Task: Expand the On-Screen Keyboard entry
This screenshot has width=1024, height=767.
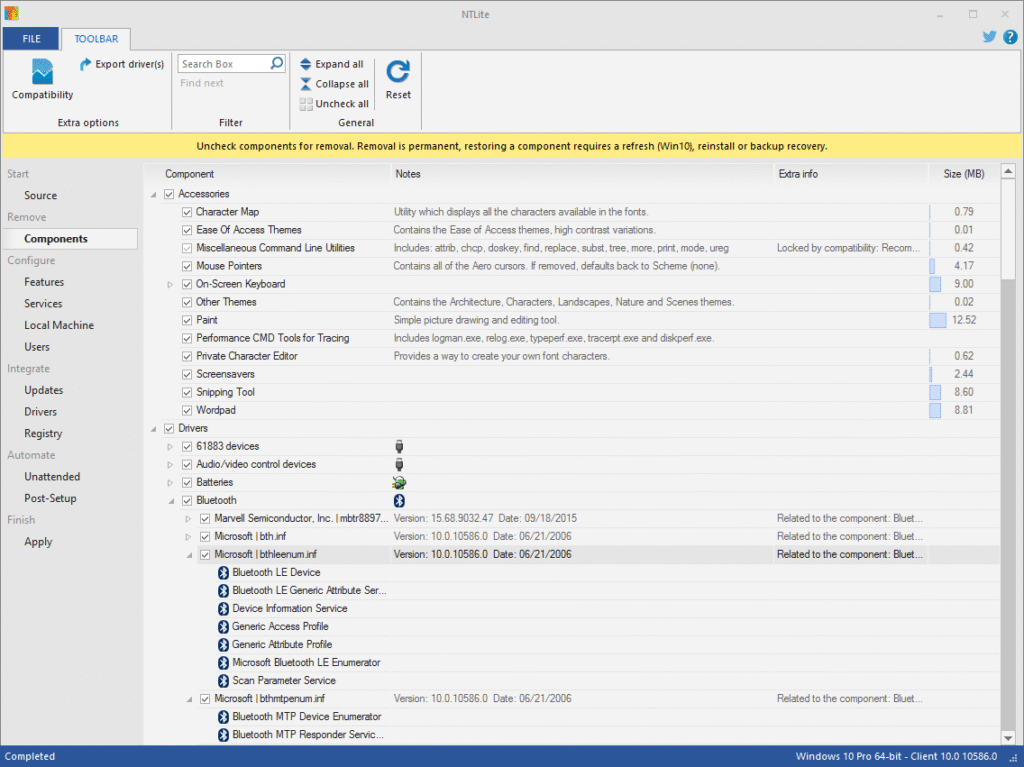Action: click(169, 284)
